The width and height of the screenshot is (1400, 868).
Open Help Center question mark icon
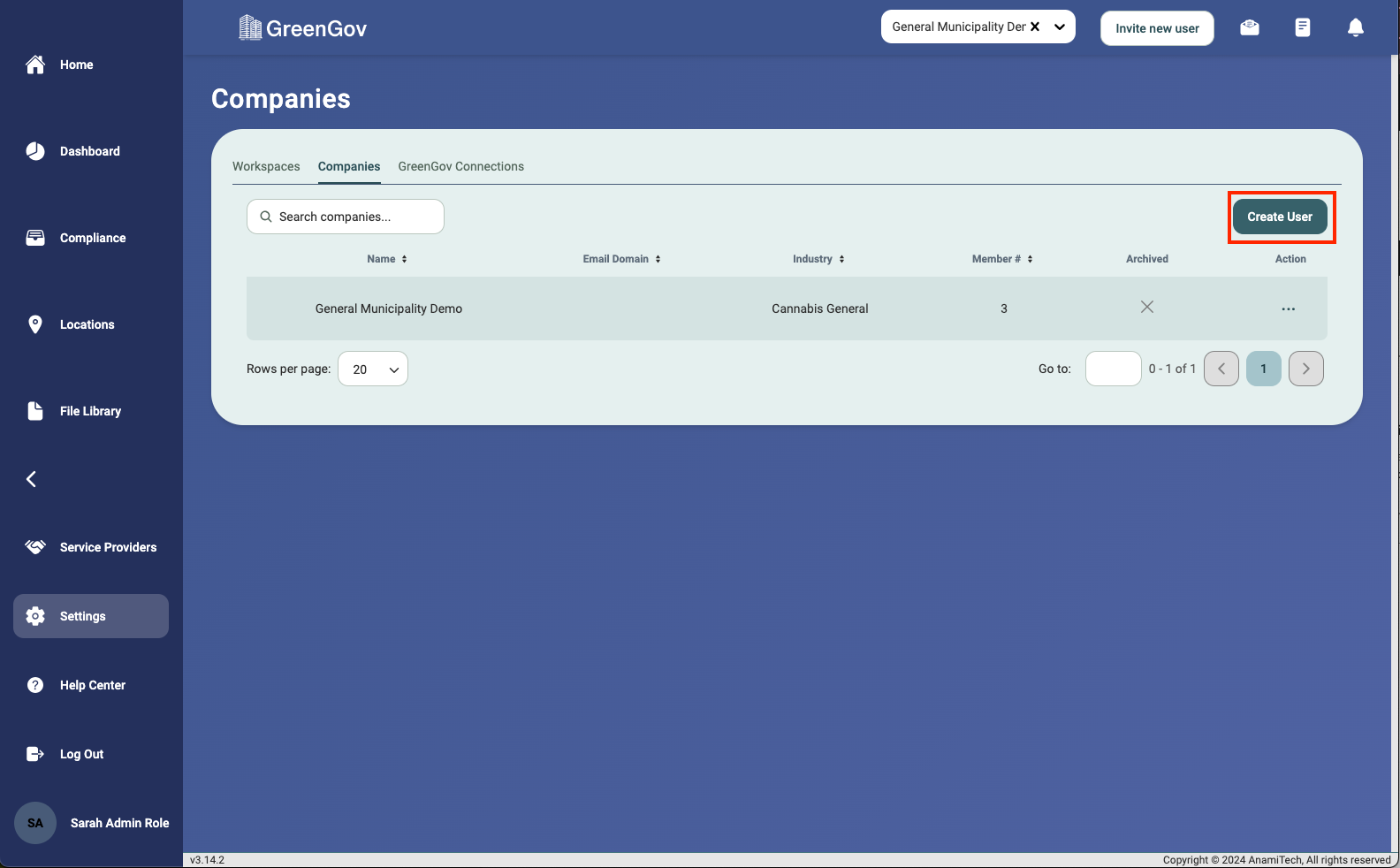click(35, 685)
